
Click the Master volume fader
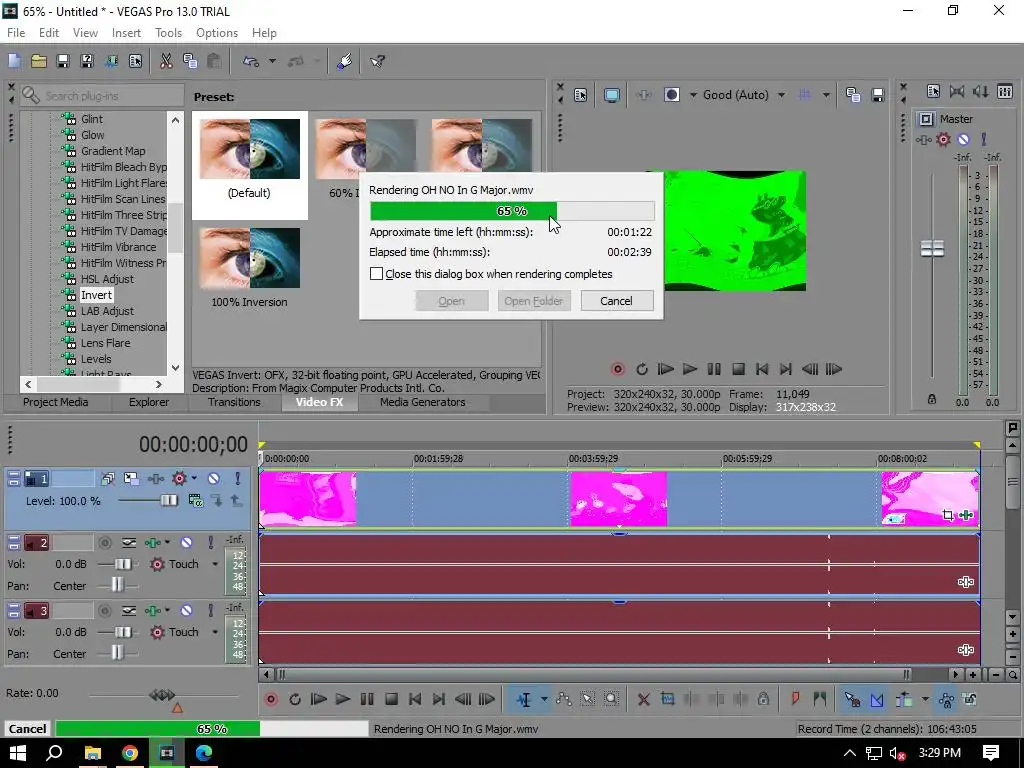[x=932, y=248]
